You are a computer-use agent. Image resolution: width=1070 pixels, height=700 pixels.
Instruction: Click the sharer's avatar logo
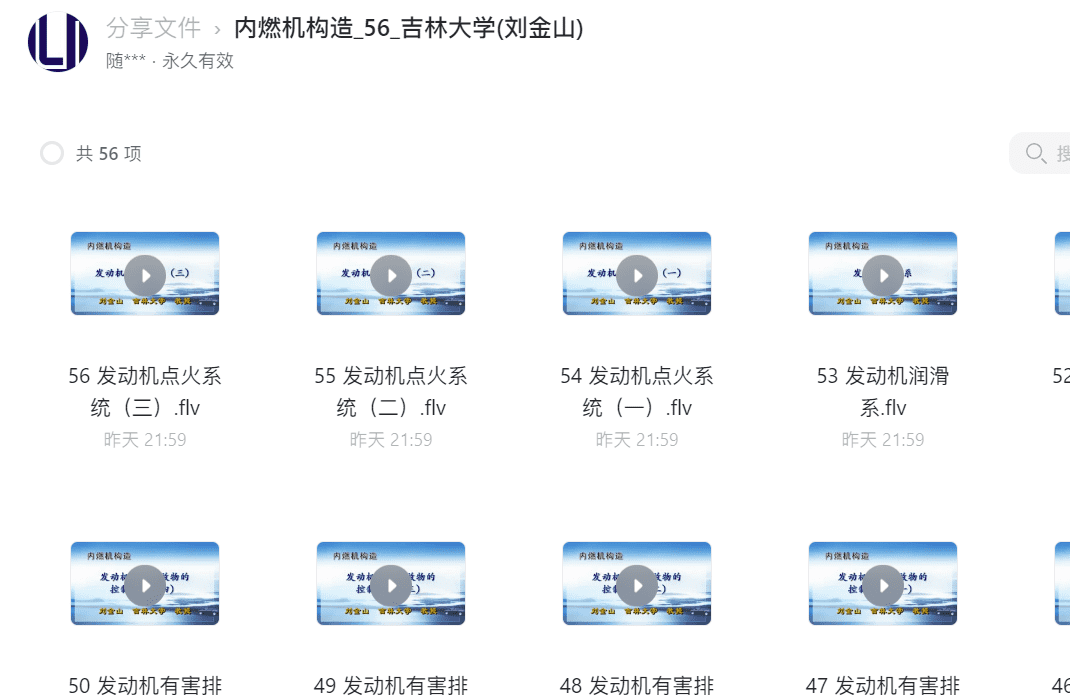point(58,42)
